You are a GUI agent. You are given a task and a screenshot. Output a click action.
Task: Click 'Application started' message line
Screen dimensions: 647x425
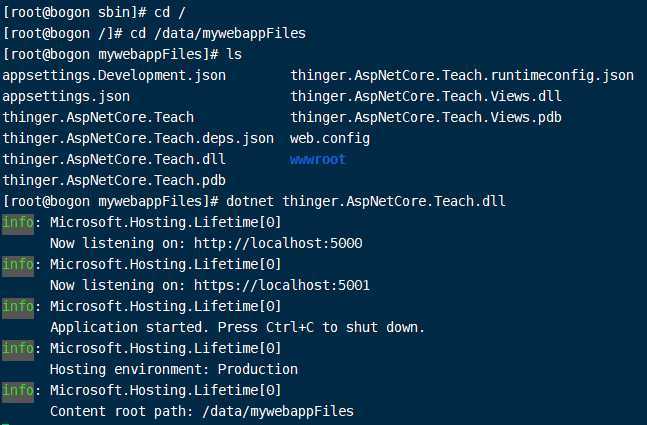(237, 327)
